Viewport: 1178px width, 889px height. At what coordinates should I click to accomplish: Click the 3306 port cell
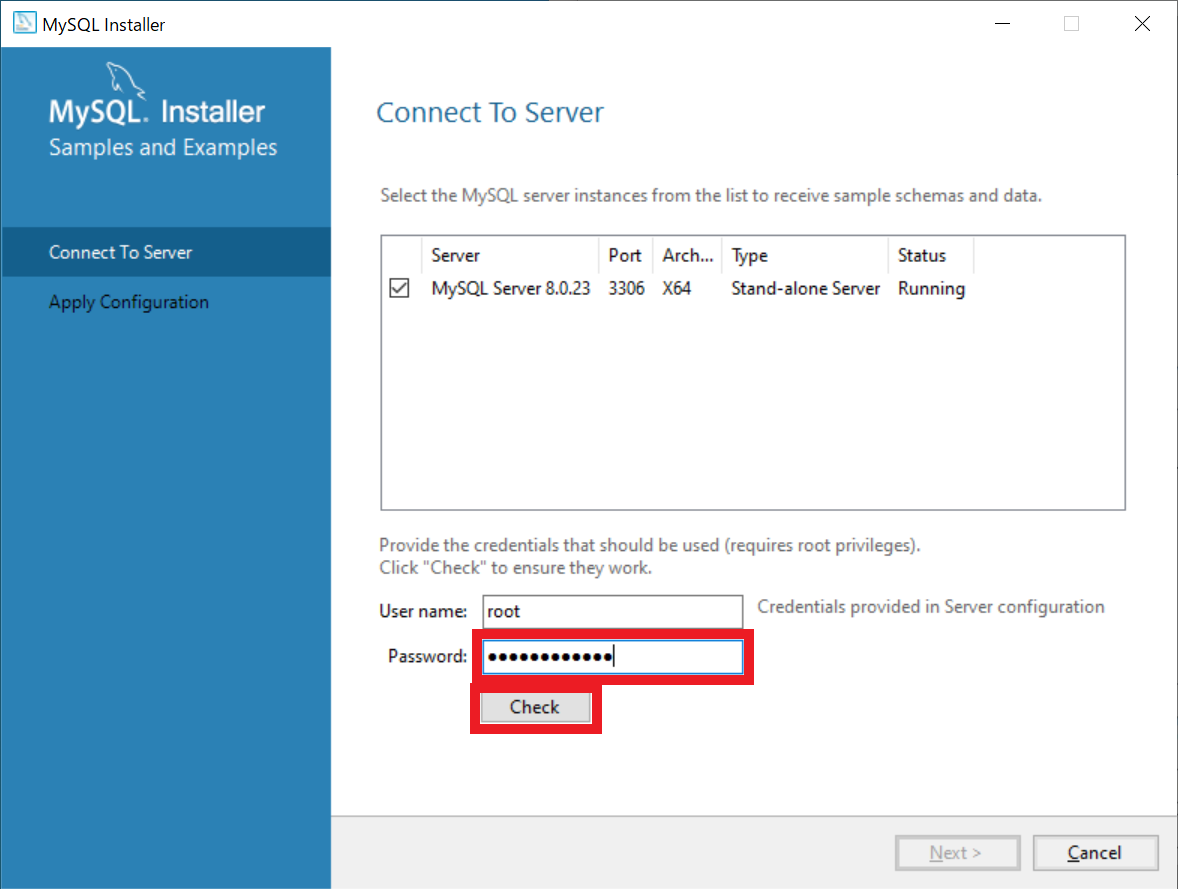[x=626, y=289]
